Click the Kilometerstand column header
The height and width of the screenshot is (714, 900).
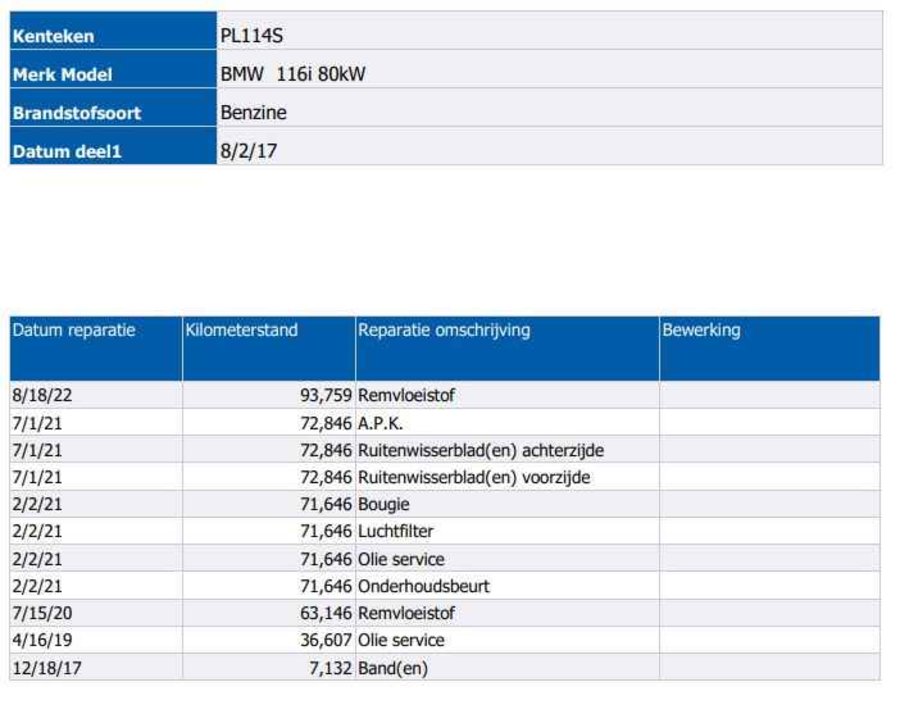coord(241,331)
